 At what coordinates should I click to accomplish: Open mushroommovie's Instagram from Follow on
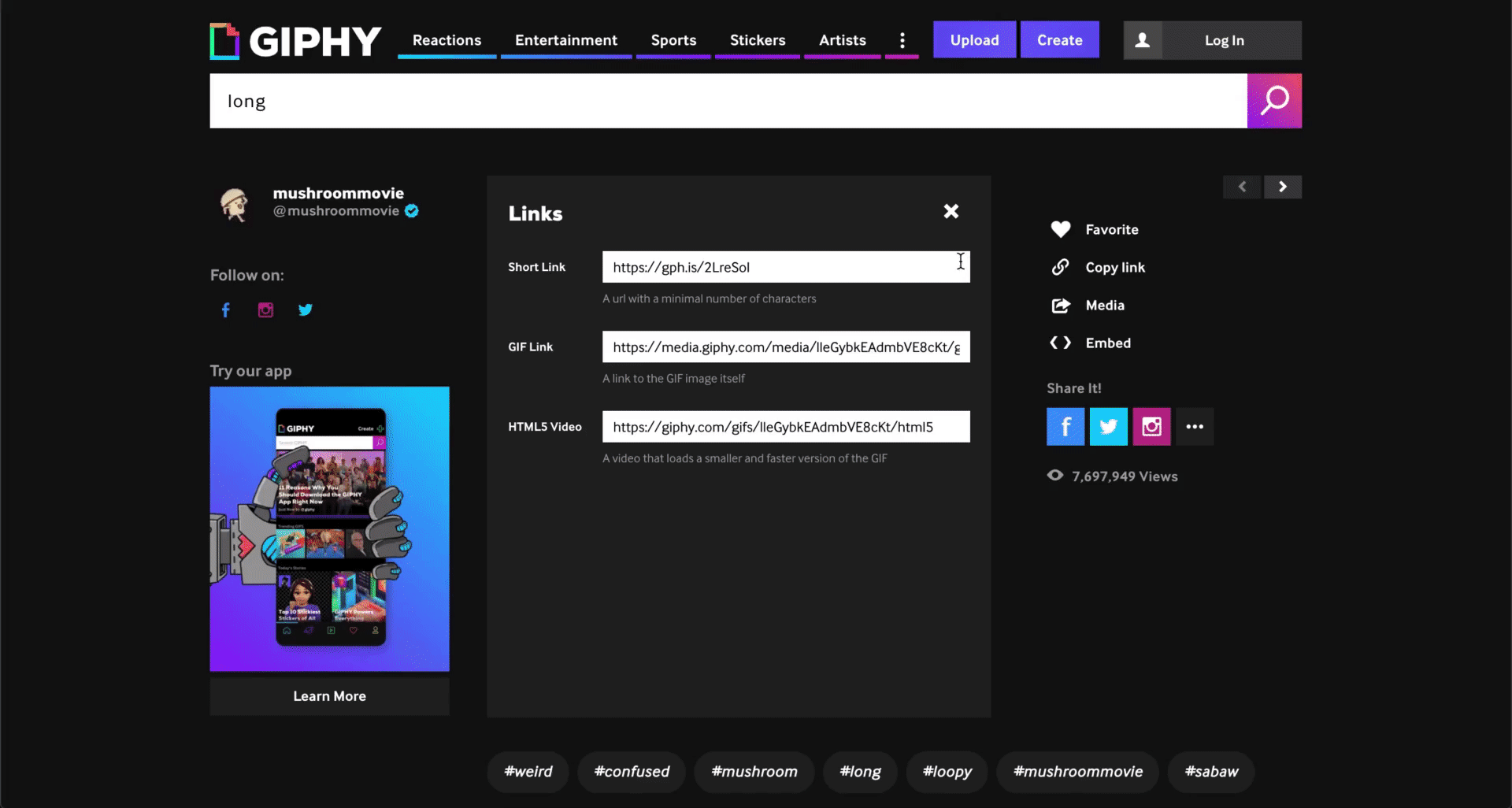pos(265,310)
